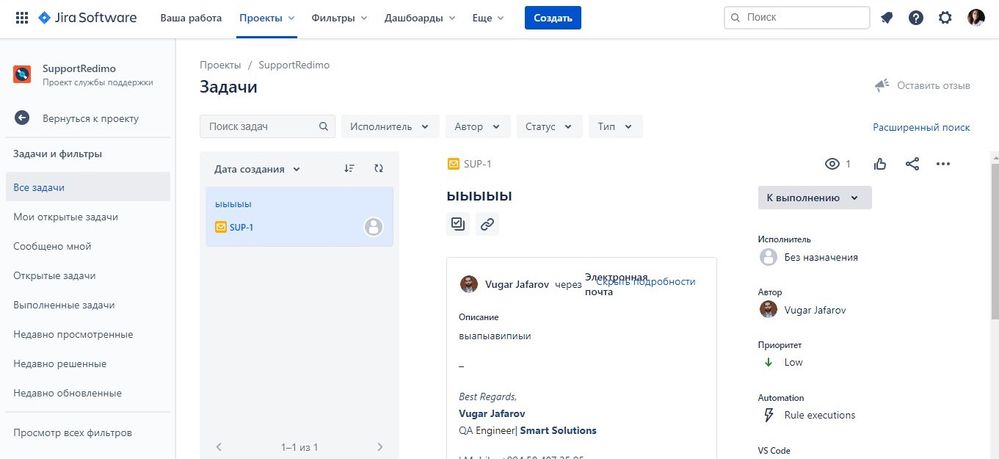
Task: Open the Автор filter dropdown
Action: coord(478,126)
